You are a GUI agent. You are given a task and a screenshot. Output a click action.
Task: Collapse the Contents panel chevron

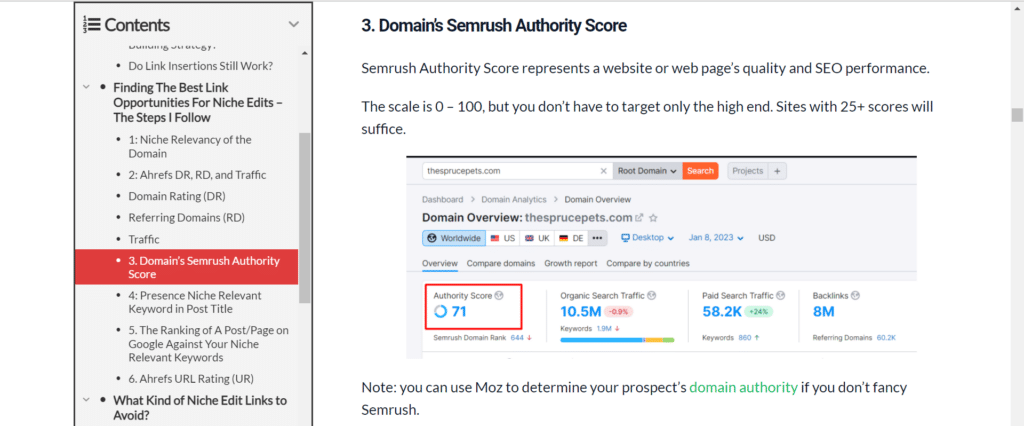pyautogui.click(x=294, y=25)
